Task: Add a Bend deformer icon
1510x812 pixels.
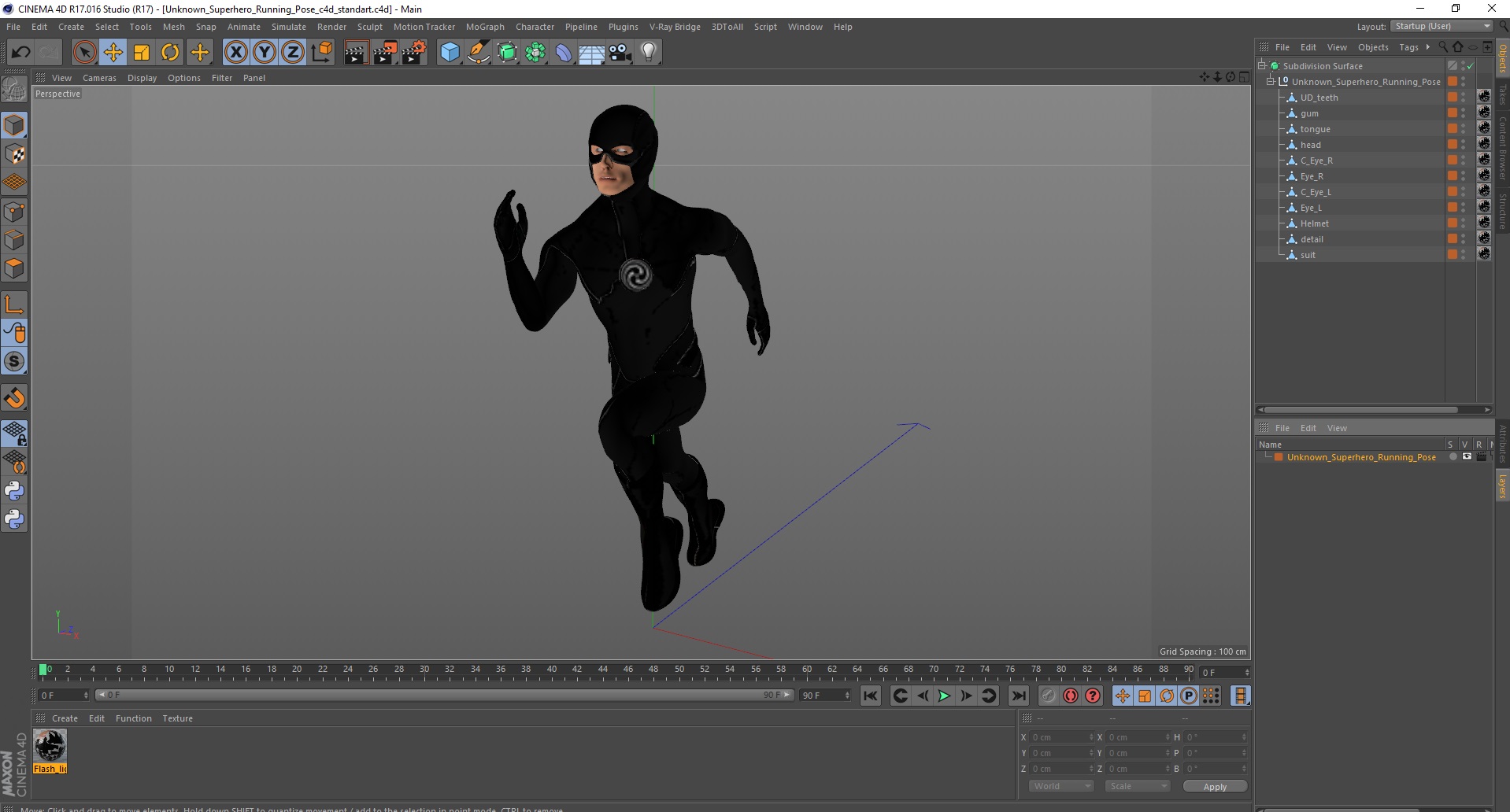Action: click(564, 53)
